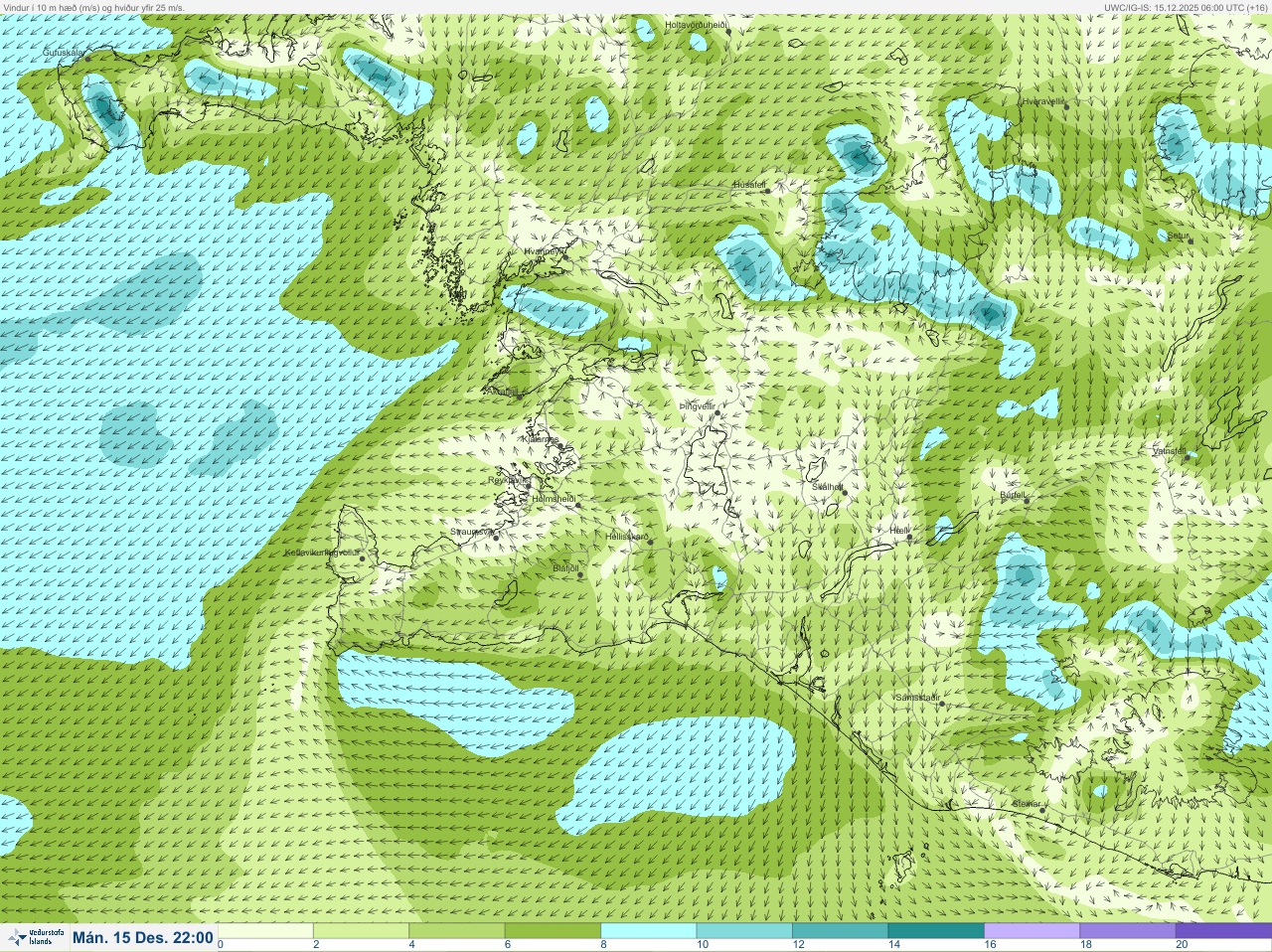Screen dimensions: 1272x952
Task: Pick the 14–16 m/s dark teal legend color
Action: (x=934, y=931)
